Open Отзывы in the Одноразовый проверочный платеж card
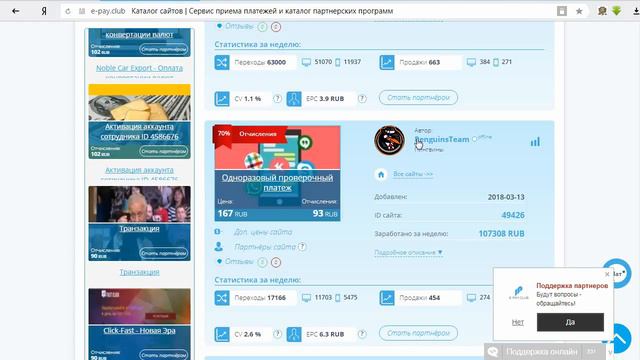Image resolution: width=640 pixels, height=360 pixels. [239, 262]
